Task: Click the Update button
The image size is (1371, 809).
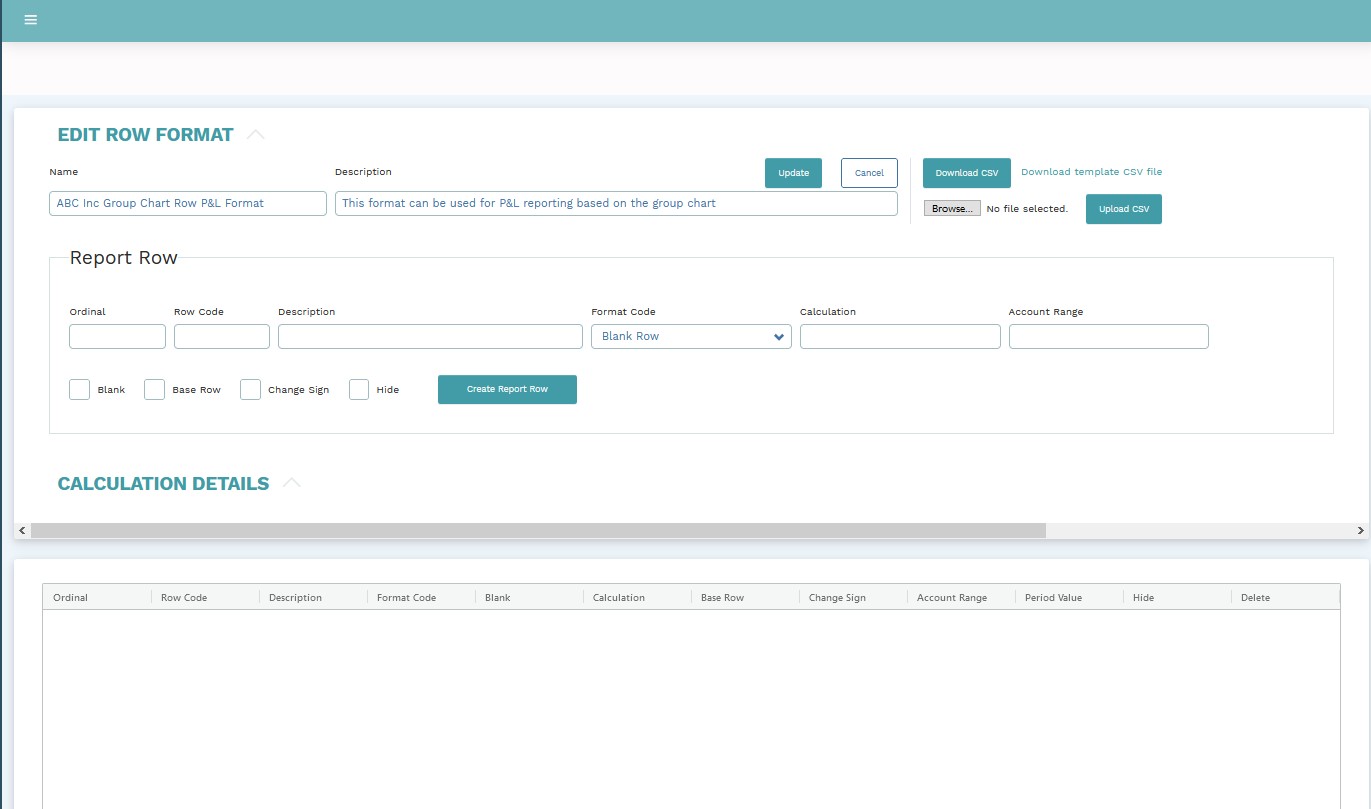Action: [x=793, y=173]
